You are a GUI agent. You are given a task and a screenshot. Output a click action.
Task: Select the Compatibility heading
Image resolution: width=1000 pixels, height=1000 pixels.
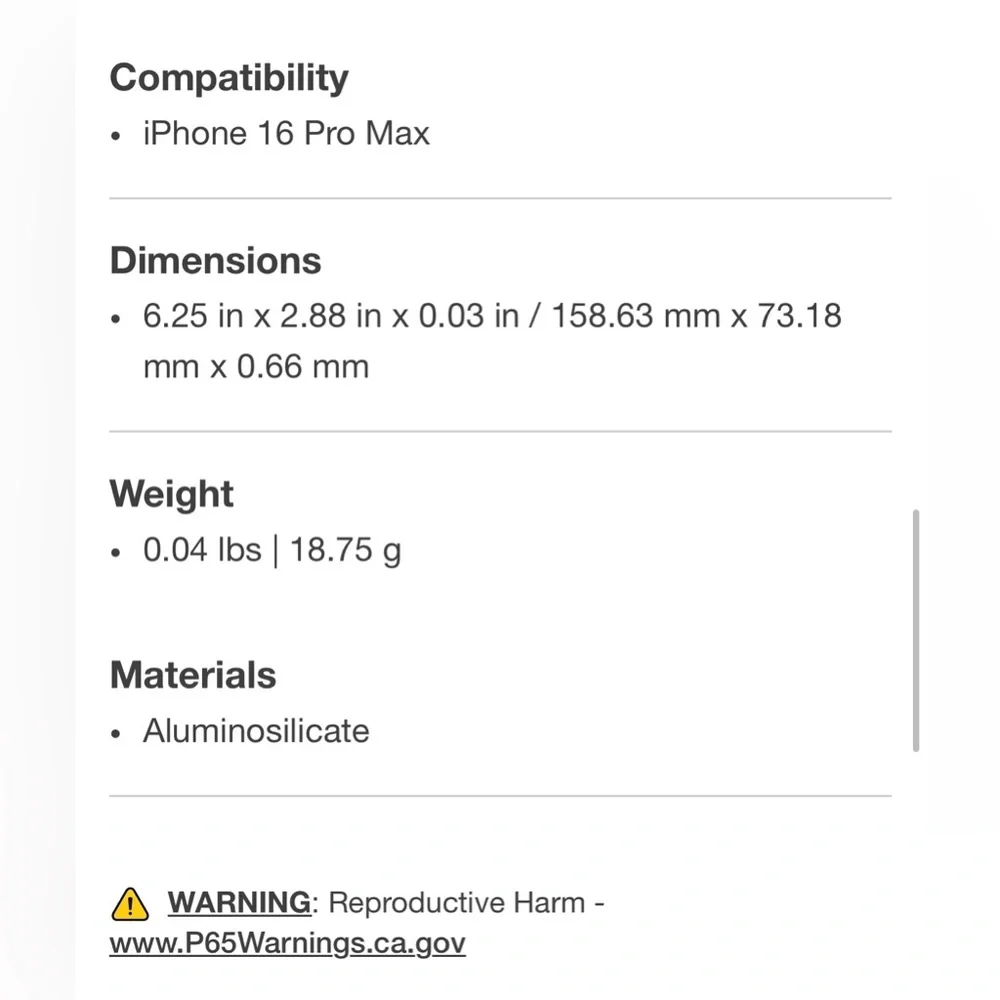tap(229, 78)
